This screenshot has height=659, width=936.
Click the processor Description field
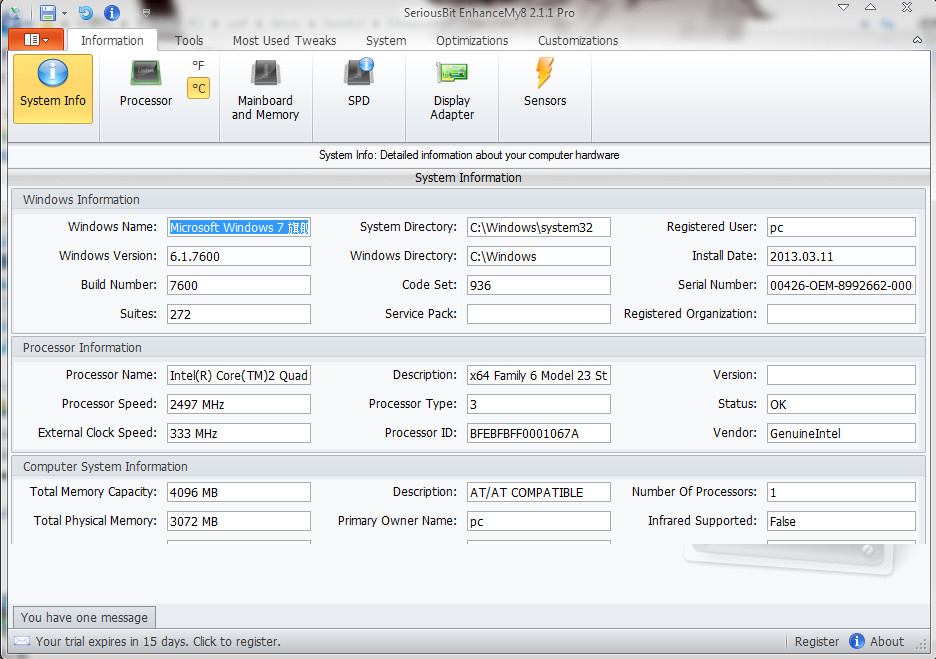pyautogui.click(x=538, y=375)
